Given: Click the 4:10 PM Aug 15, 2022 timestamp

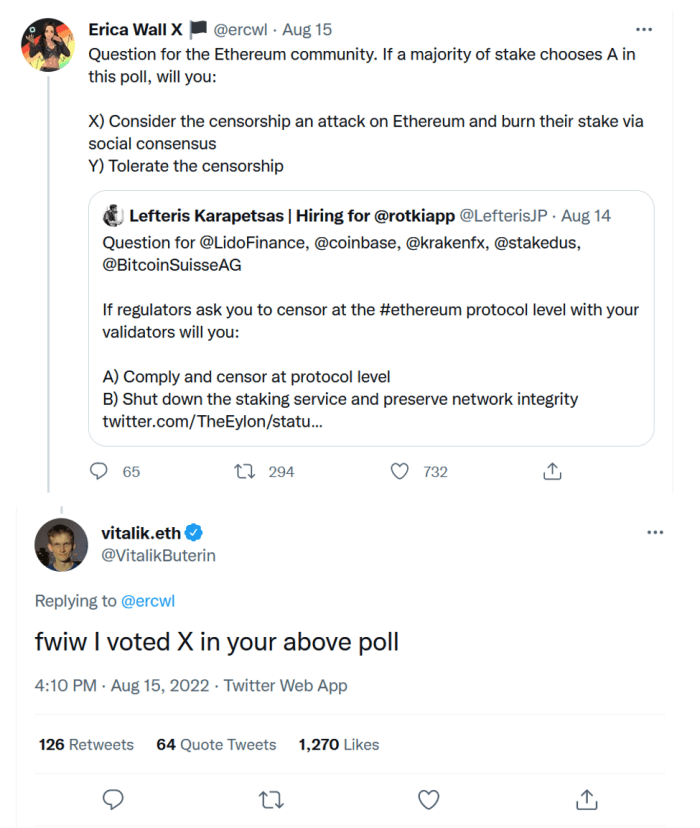Looking at the screenshot, I should tap(122, 686).
